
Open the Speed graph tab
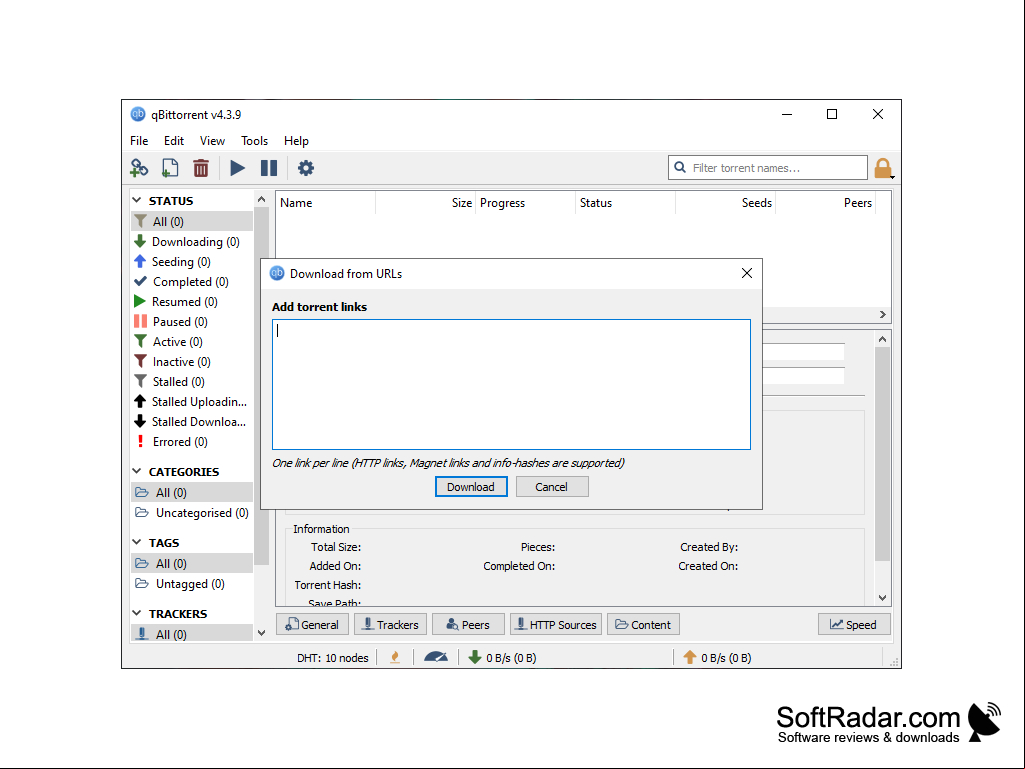coord(854,624)
